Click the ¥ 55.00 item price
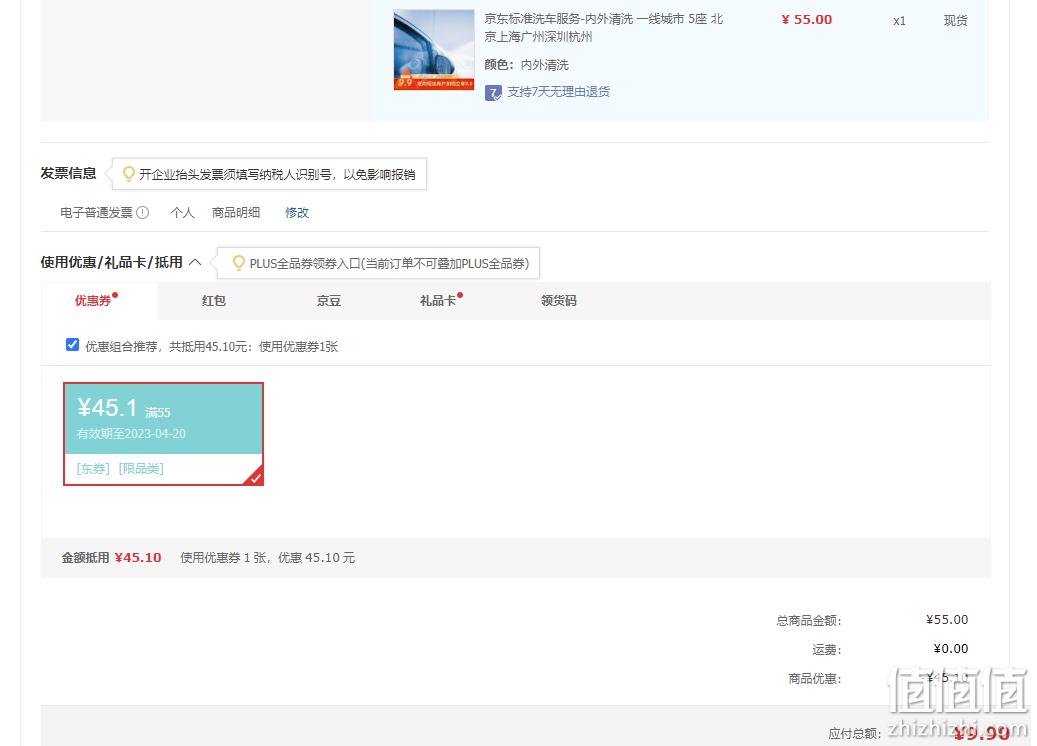This screenshot has width=1037, height=746. point(806,20)
